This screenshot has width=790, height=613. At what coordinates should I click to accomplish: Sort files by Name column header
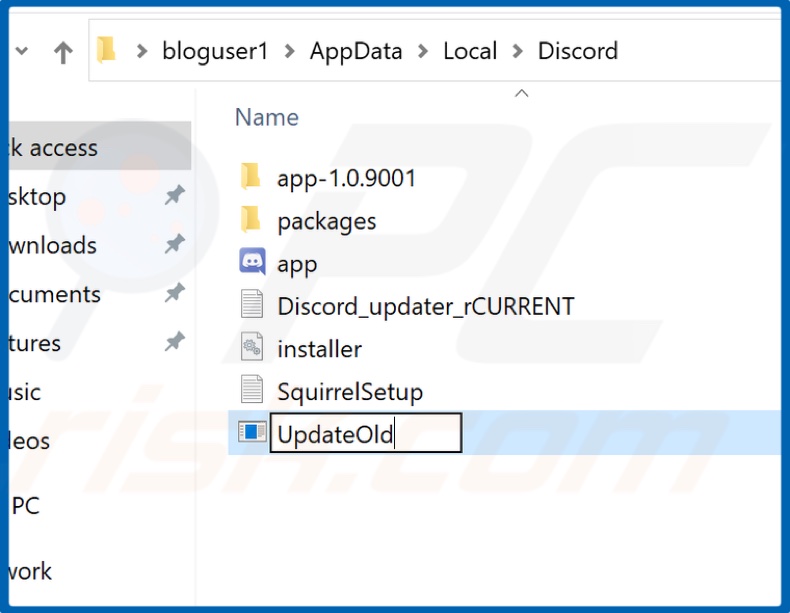click(267, 117)
